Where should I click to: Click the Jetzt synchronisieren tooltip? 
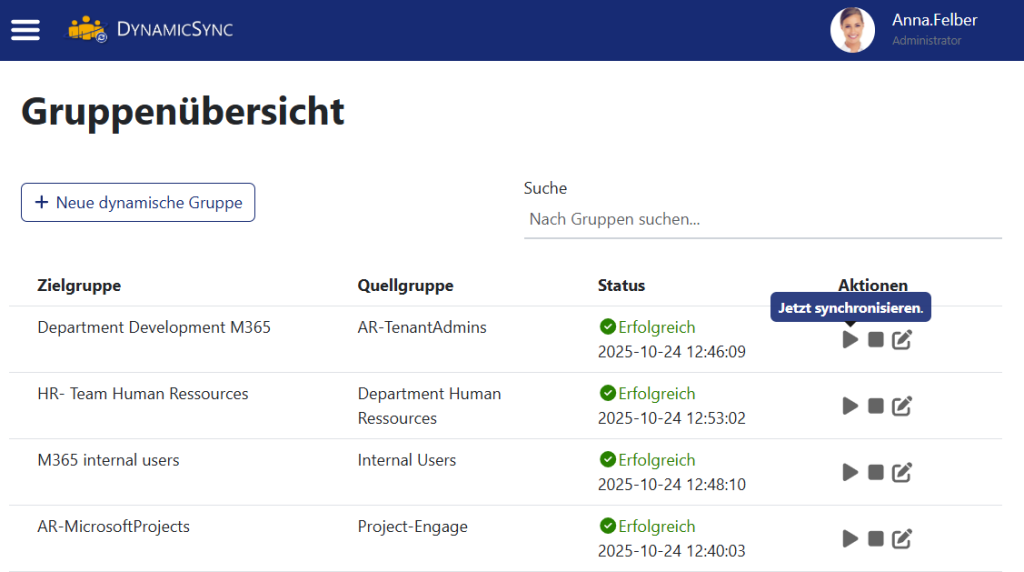[850, 308]
